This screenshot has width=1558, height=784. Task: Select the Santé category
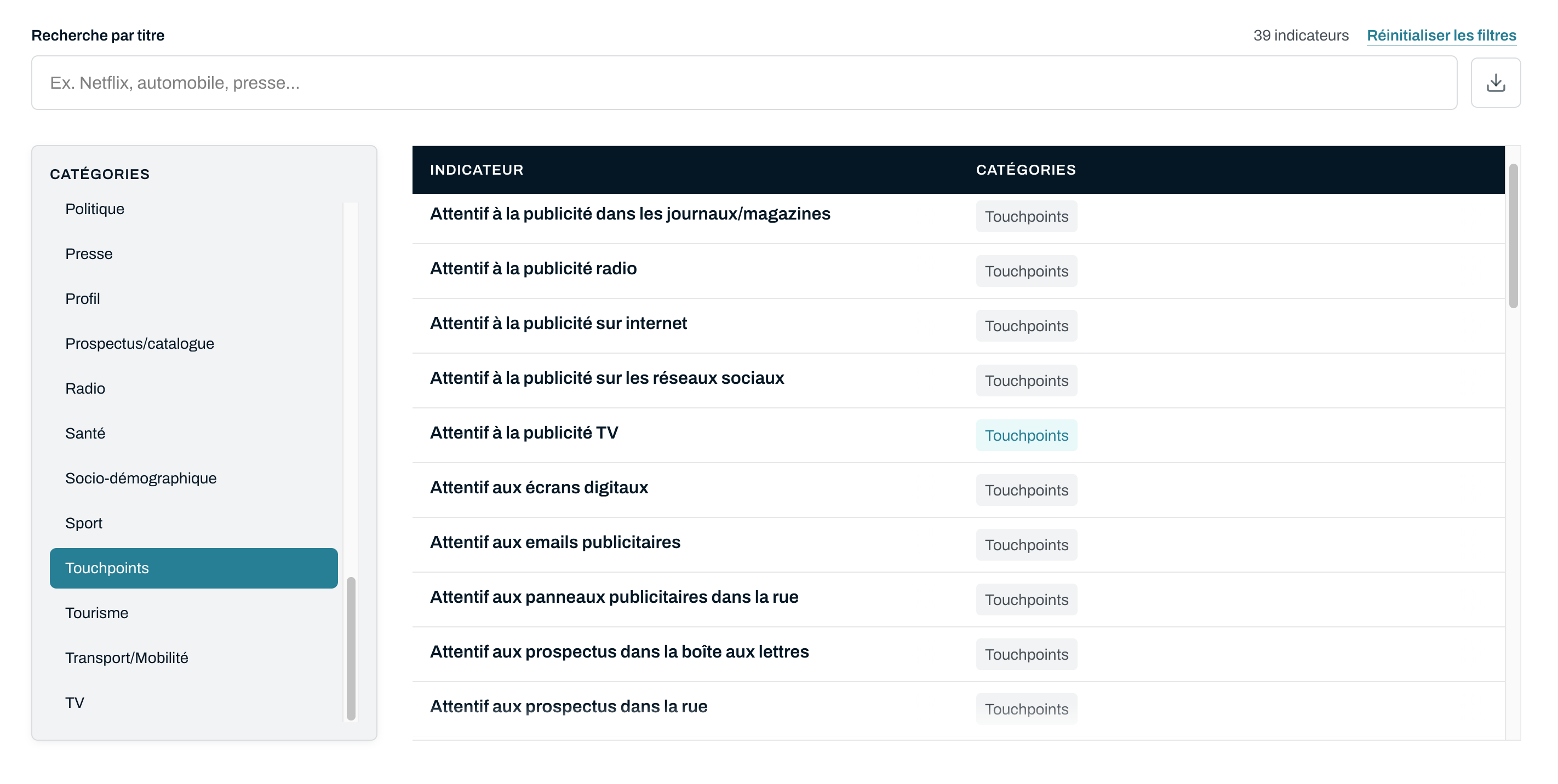193,434
